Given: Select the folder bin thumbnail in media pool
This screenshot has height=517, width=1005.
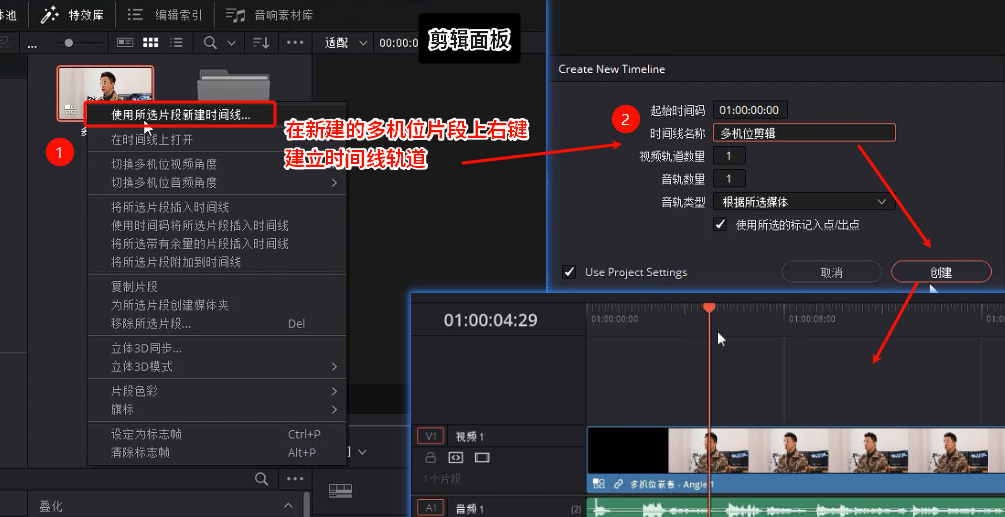Looking at the screenshot, I should tap(233, 86).
